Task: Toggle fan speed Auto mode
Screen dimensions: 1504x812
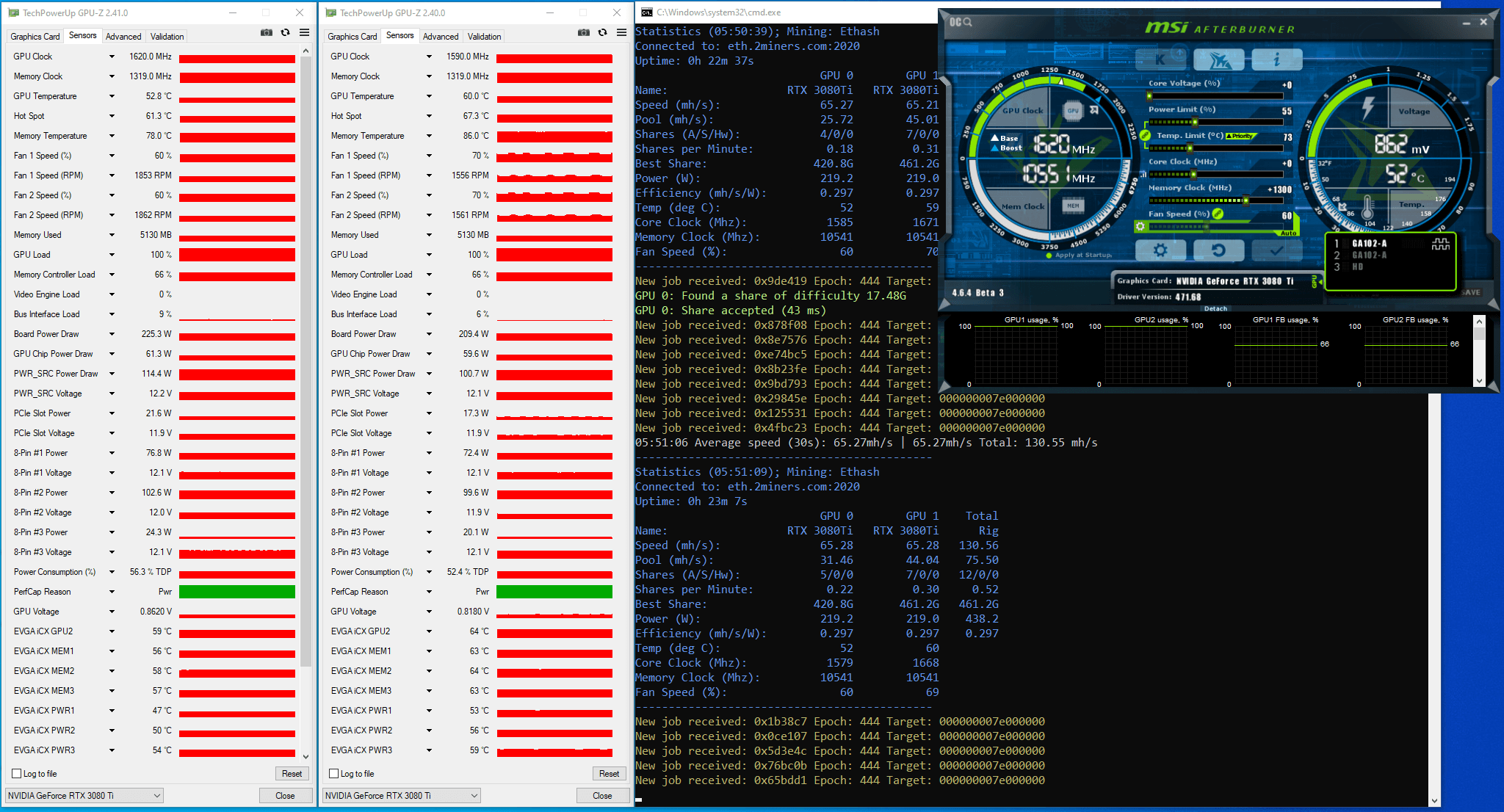Action: [x=1288, y=233]
